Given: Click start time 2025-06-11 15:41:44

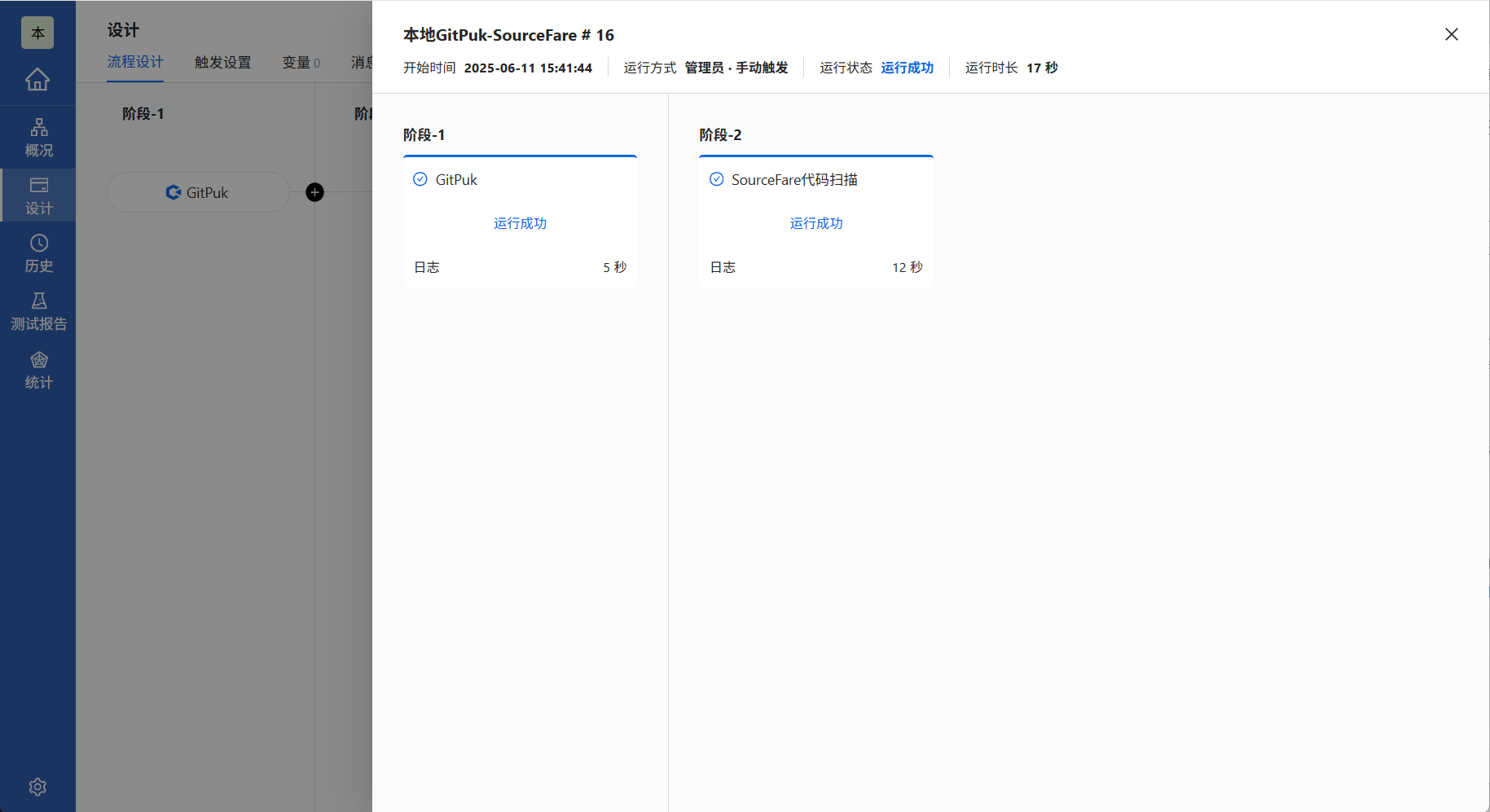Looking at the screenshot, I should 528,68.
